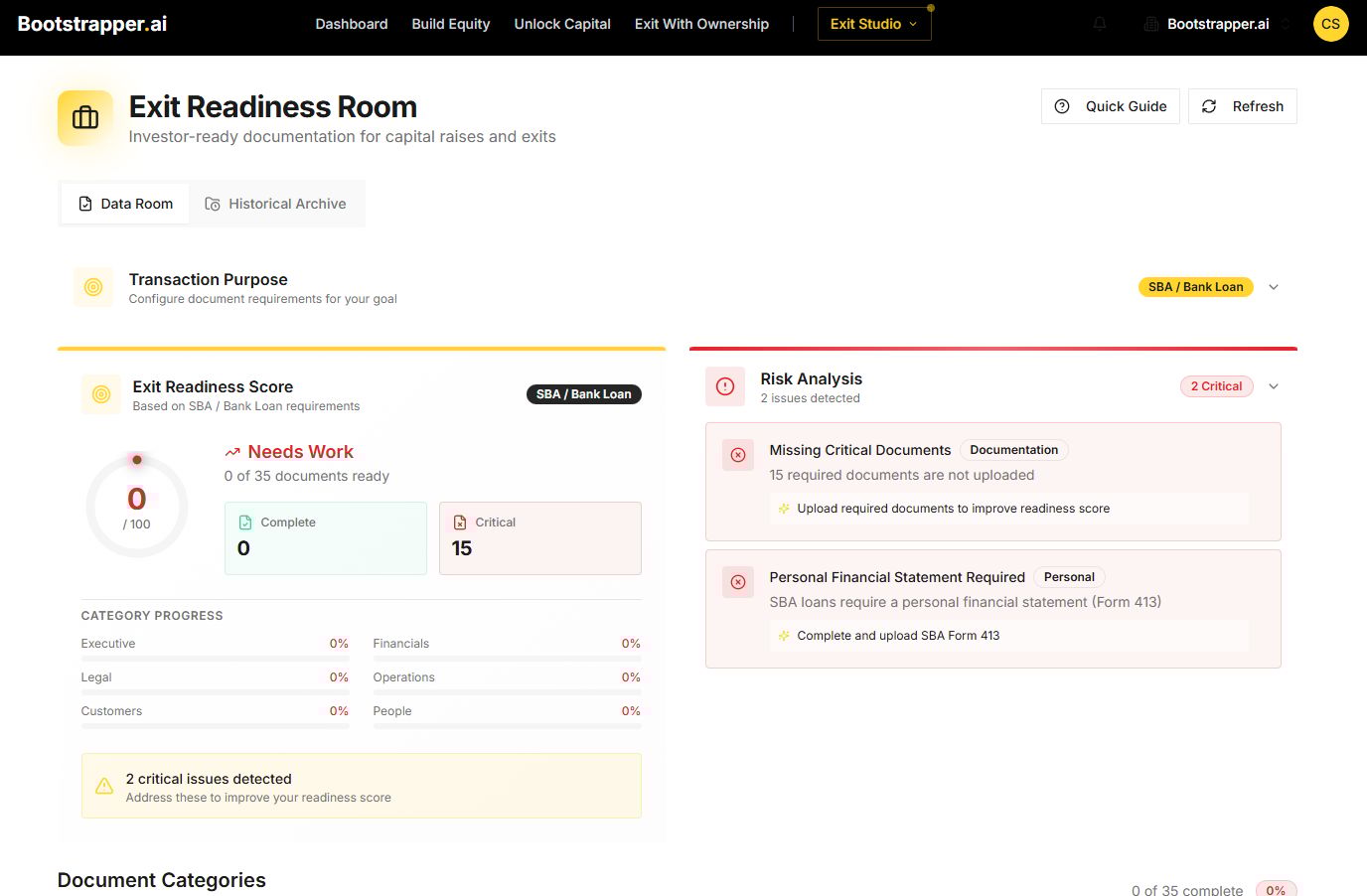Image resolution: width=1367 pixels, height=896 pixels.
Task: Click 'Personal Financial Statement Required' heading
Action: pyautogui.click(x=897, y=577)
